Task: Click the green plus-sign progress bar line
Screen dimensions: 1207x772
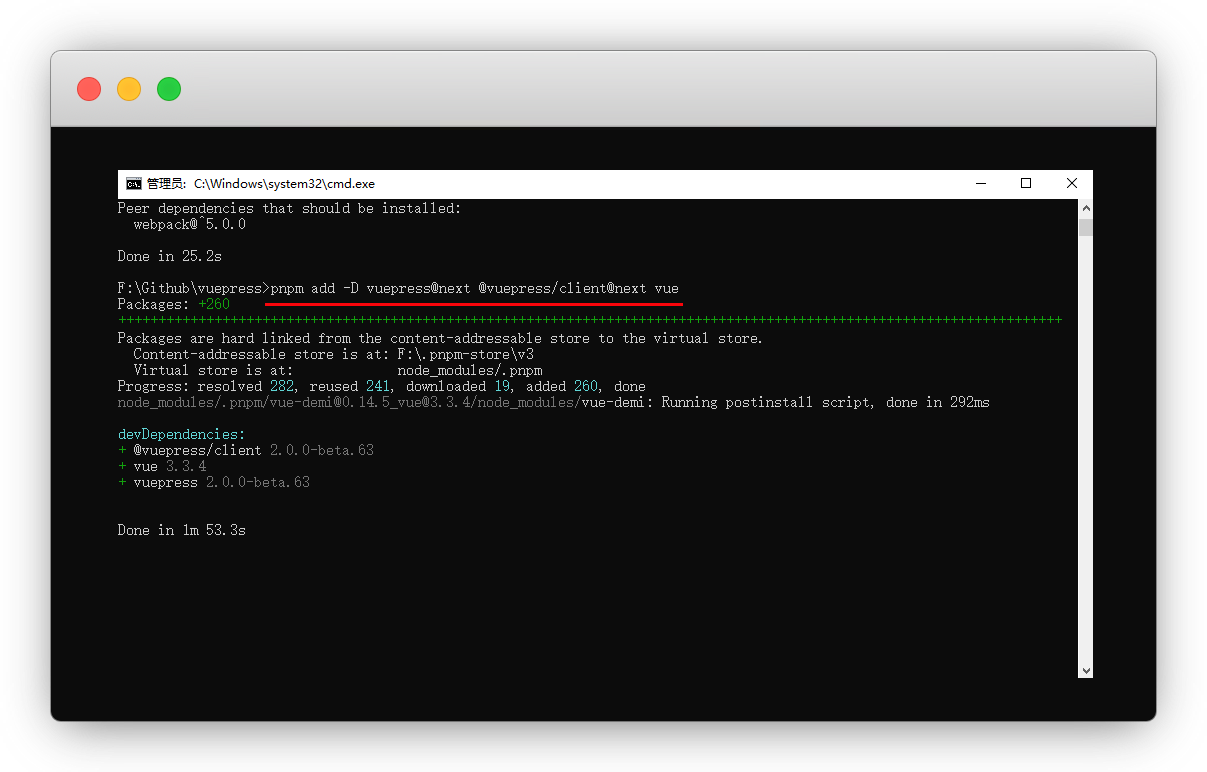Action: 589,320
